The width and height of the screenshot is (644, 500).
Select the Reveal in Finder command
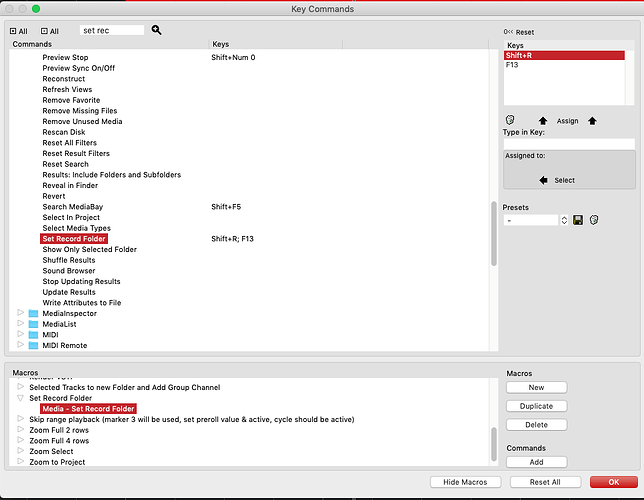[x=70, y=186]
